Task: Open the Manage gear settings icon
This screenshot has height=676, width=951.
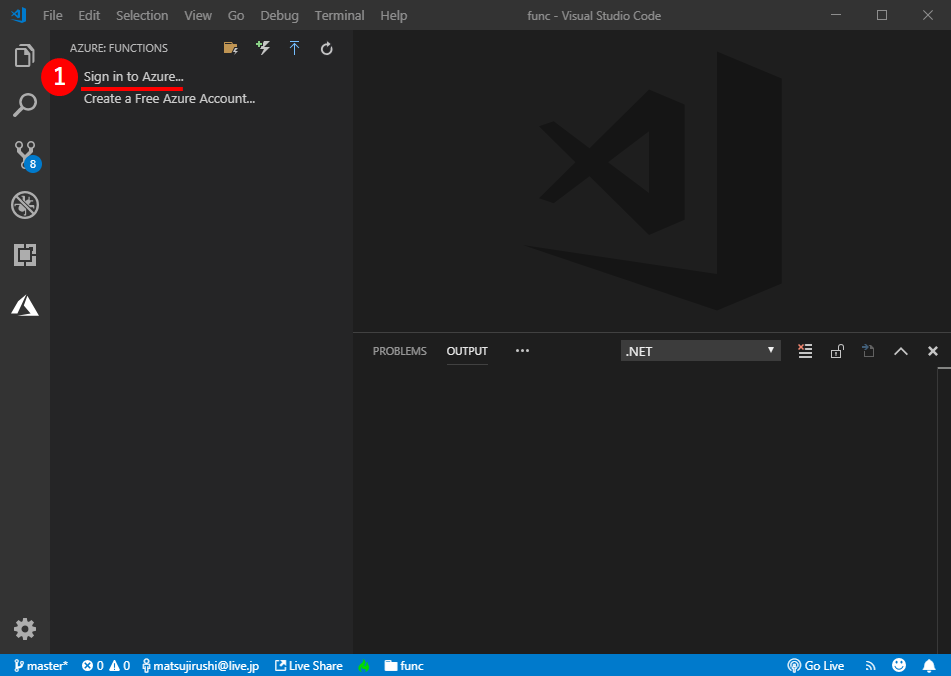Action: (x=25, y=629)
